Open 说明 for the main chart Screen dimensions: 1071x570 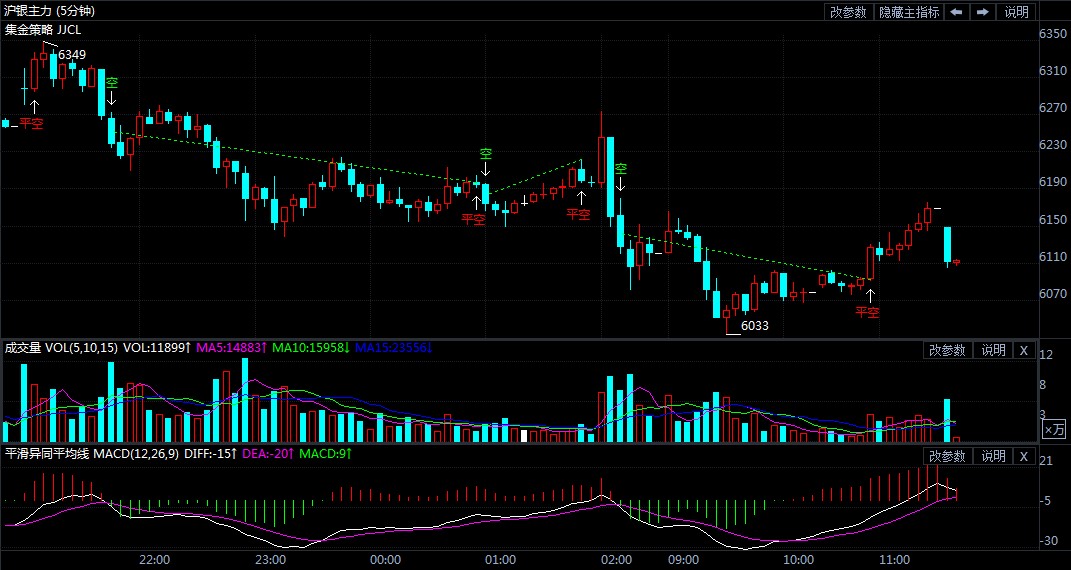1017,12
